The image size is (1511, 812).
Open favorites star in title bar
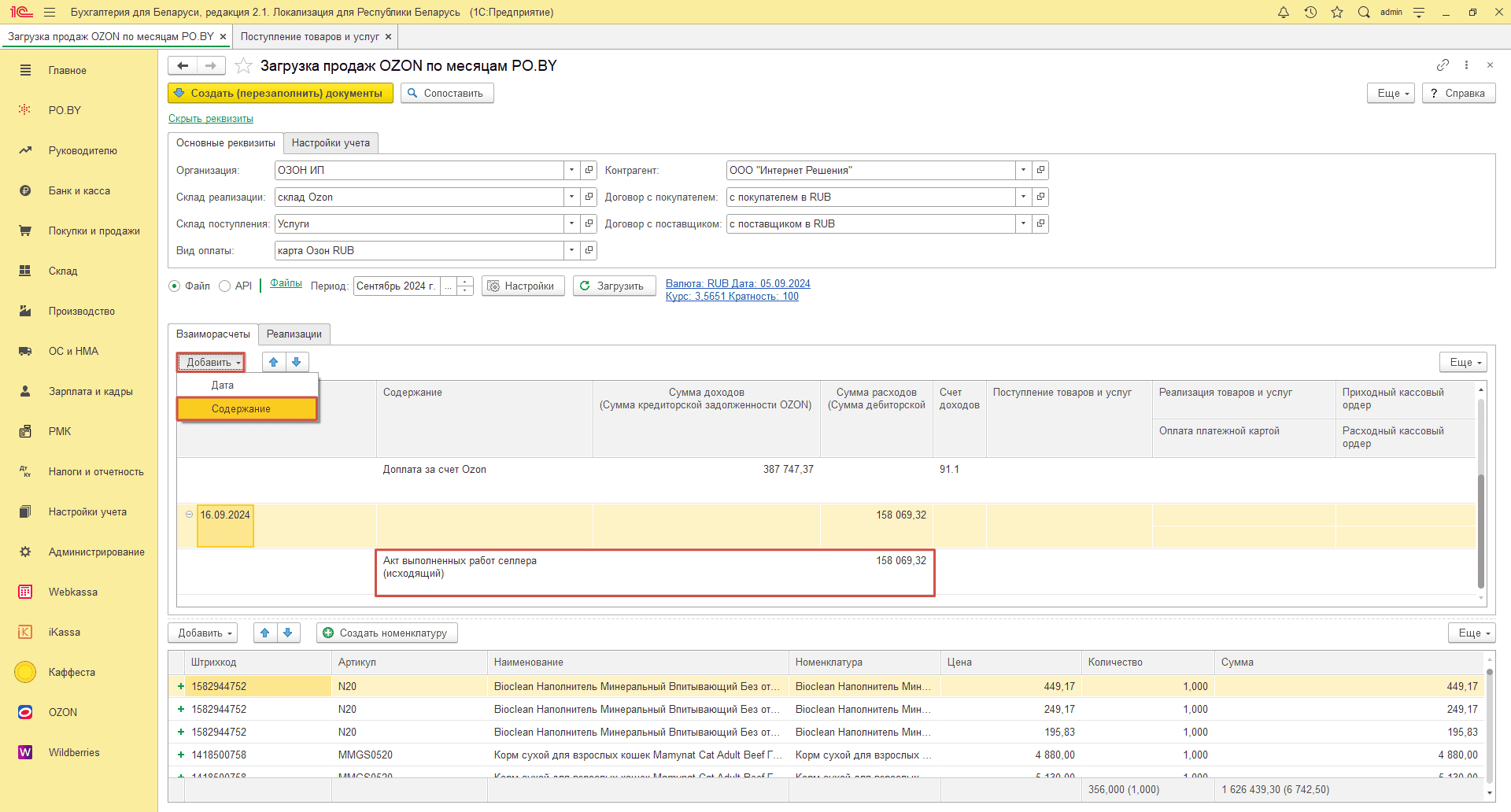1337,12
